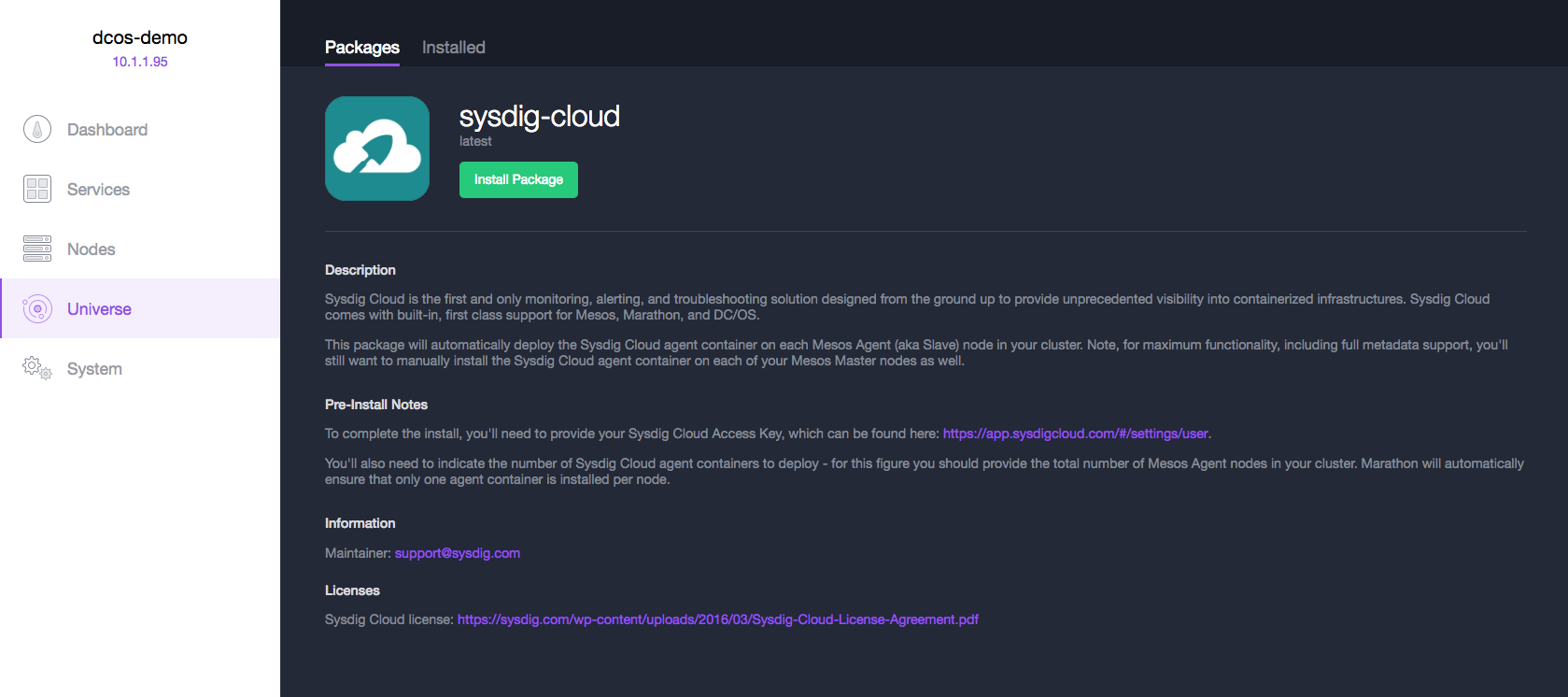
Task: Click the sysdig-cloud package logo
Action: (377, 149)
